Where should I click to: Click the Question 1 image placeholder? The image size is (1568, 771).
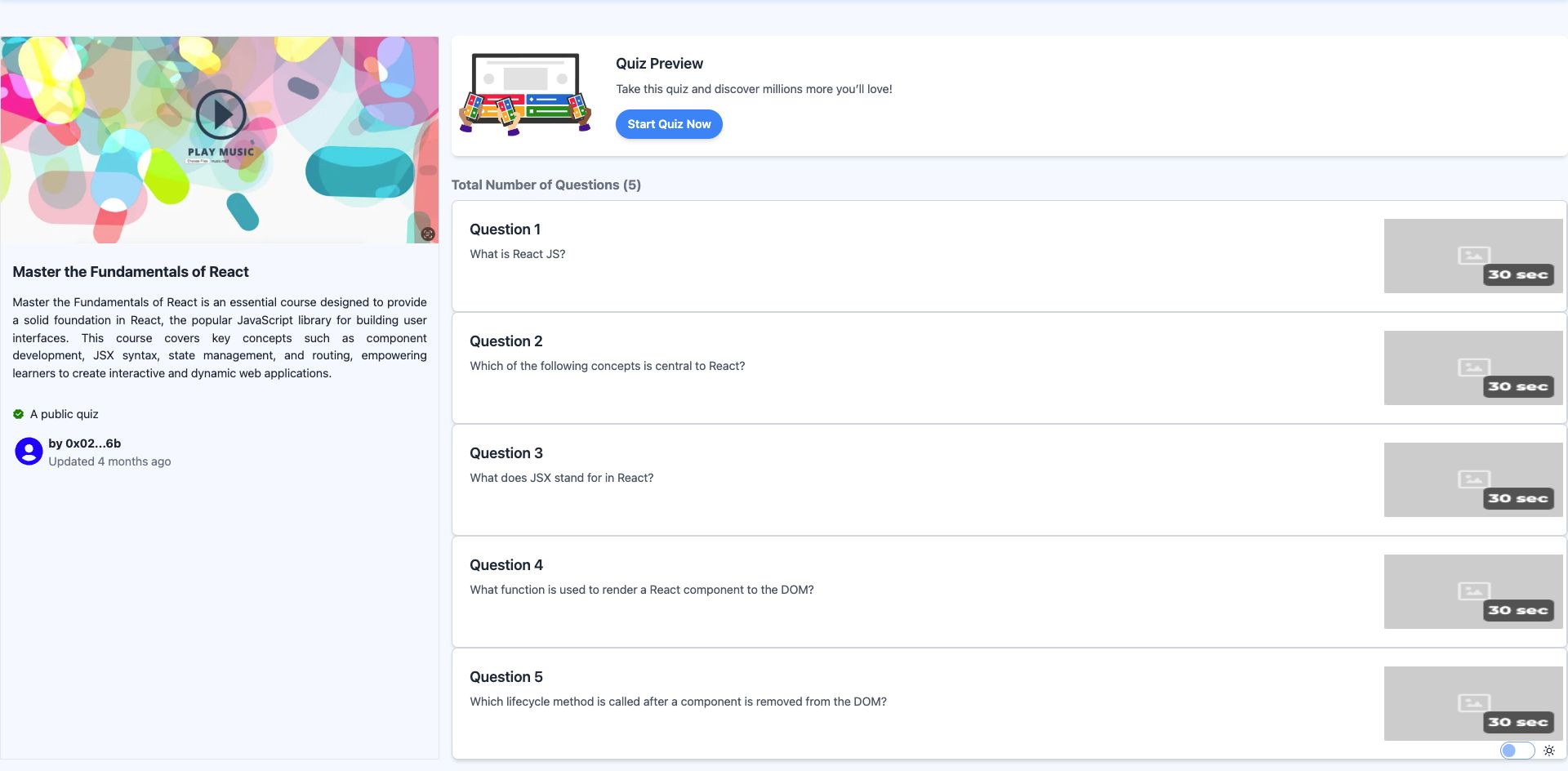point(1473,256)
